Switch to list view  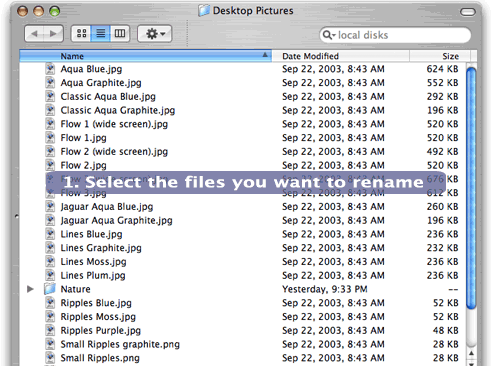(100, 33)
